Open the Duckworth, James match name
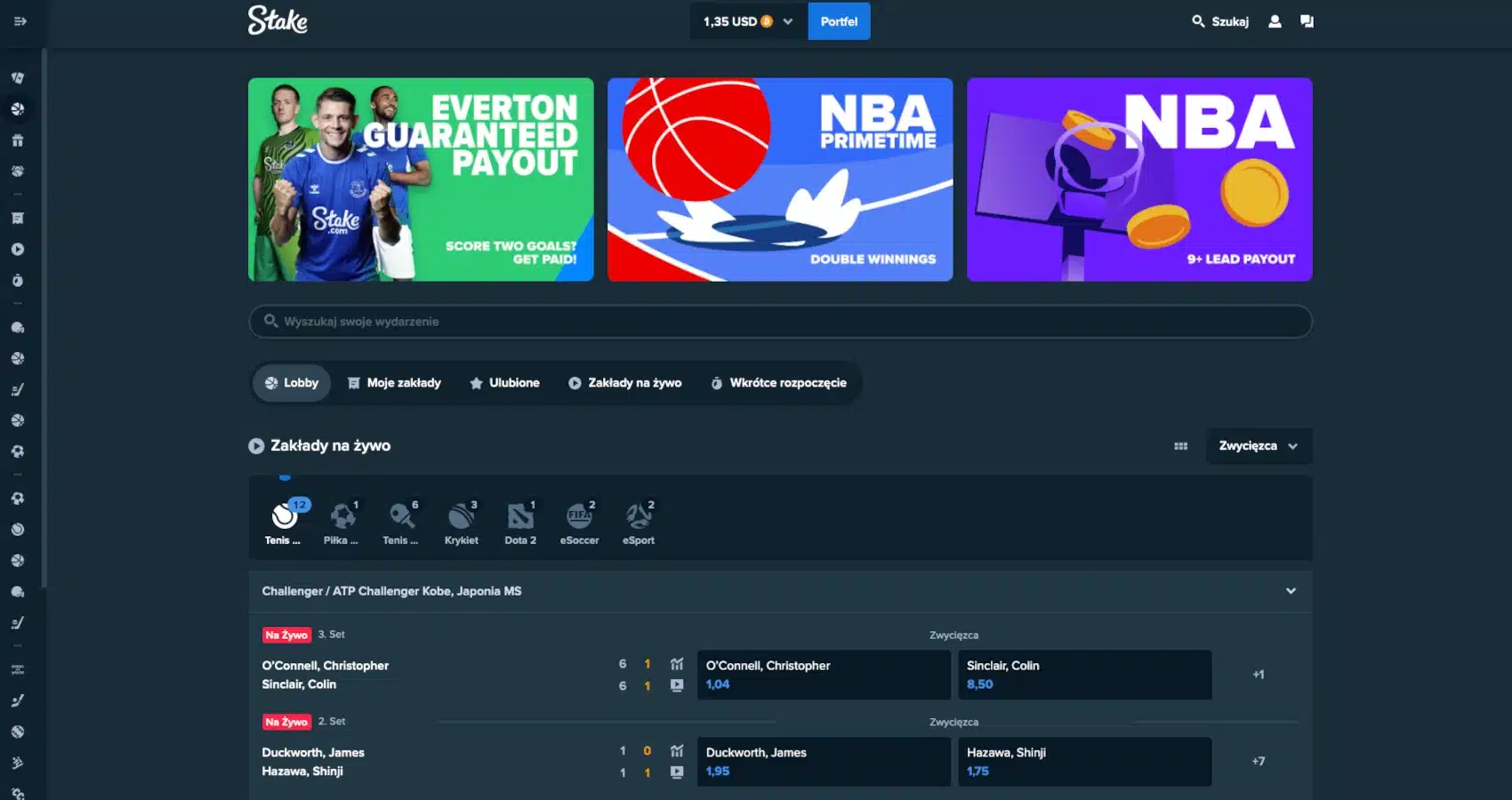Screen dimensions: 1512x800 (313, 753)
